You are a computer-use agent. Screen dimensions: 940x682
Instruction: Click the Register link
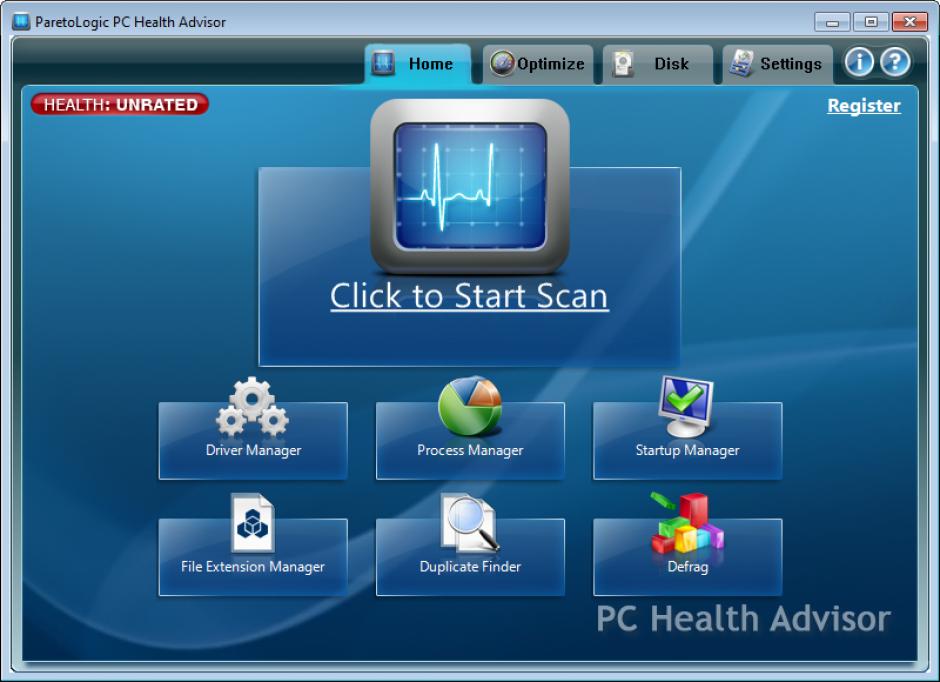(x=863, y=106)
